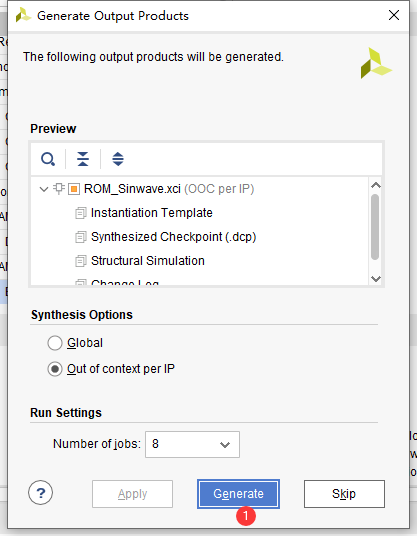This screenshot has width=417, height=536.
Task: Click the Generate button
Action: point(238,494)
